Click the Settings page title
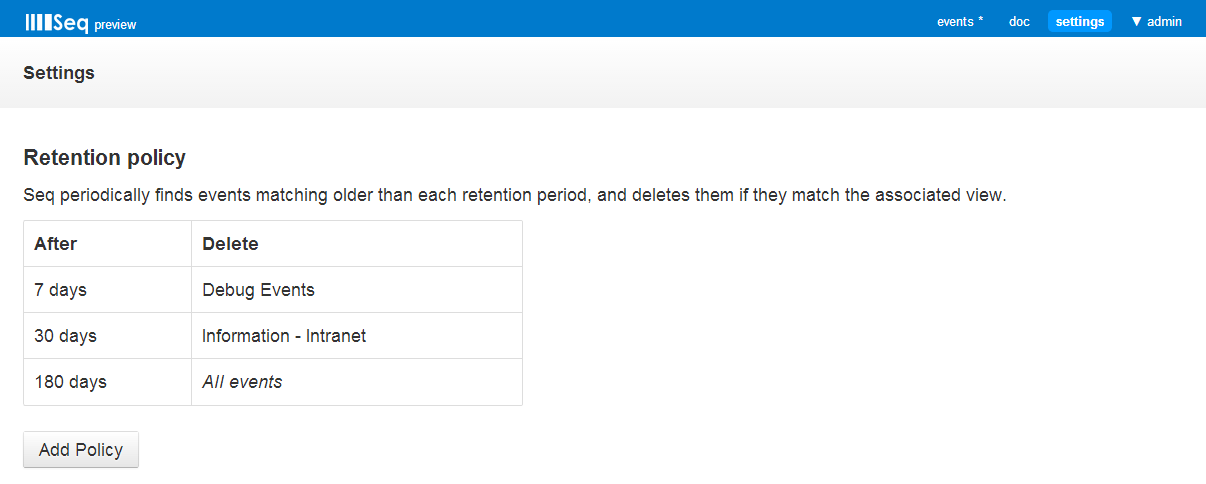This screenshot has height=484, width=1206. point(59,73)
